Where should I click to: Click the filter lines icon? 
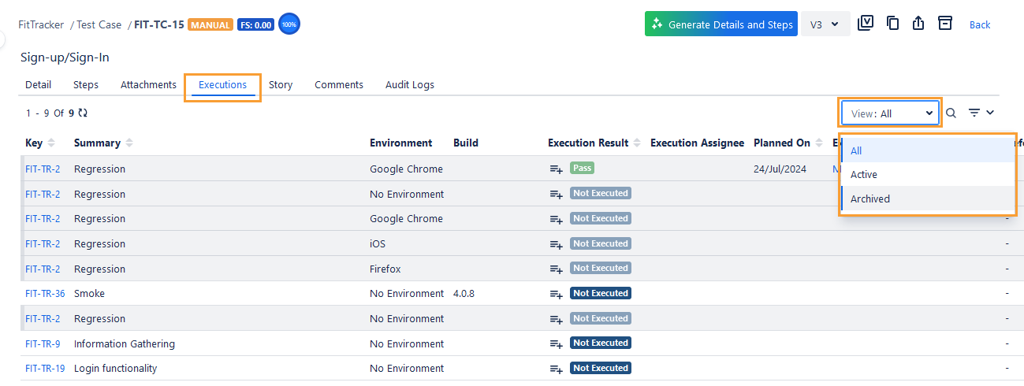tap(974, 113)
